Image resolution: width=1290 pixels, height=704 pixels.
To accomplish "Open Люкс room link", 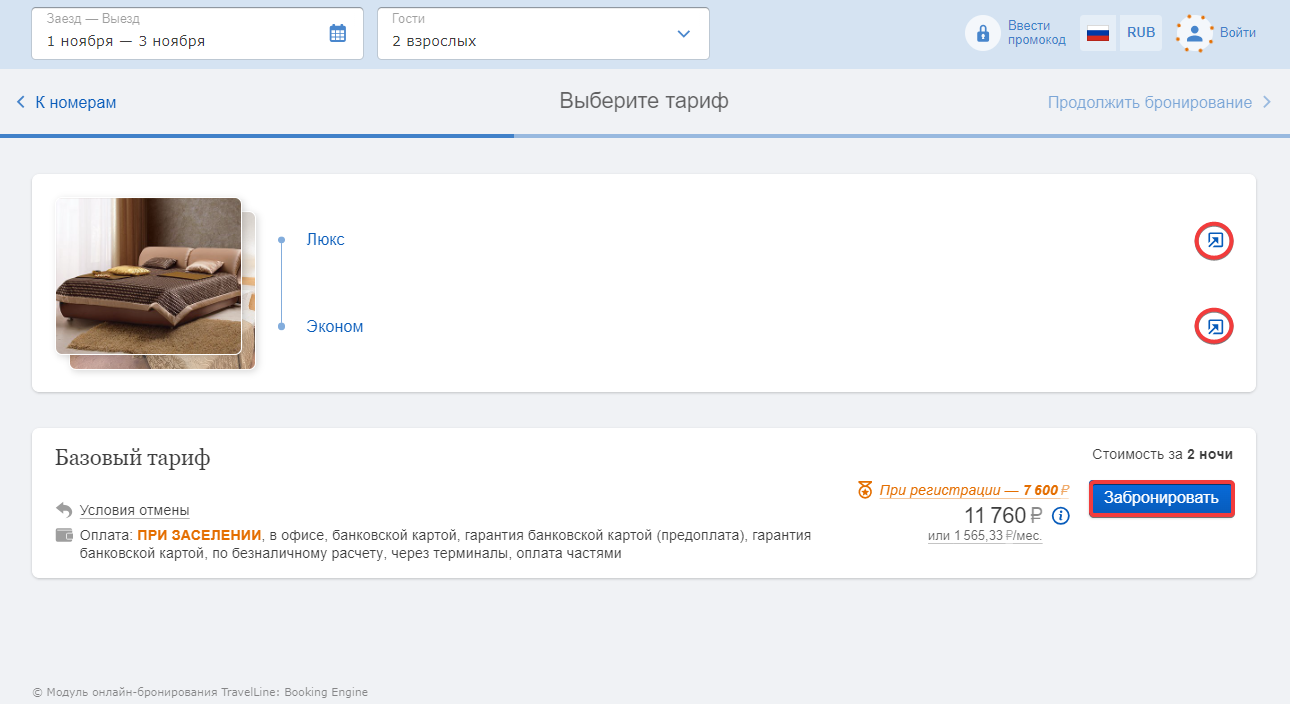I will click(325, 240).
